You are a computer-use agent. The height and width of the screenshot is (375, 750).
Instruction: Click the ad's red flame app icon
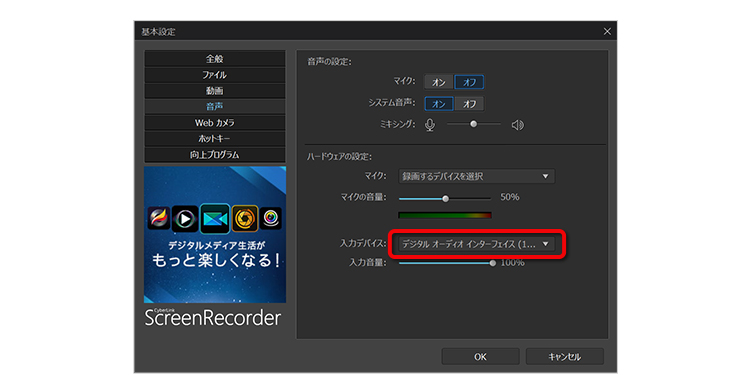(158, 219)
